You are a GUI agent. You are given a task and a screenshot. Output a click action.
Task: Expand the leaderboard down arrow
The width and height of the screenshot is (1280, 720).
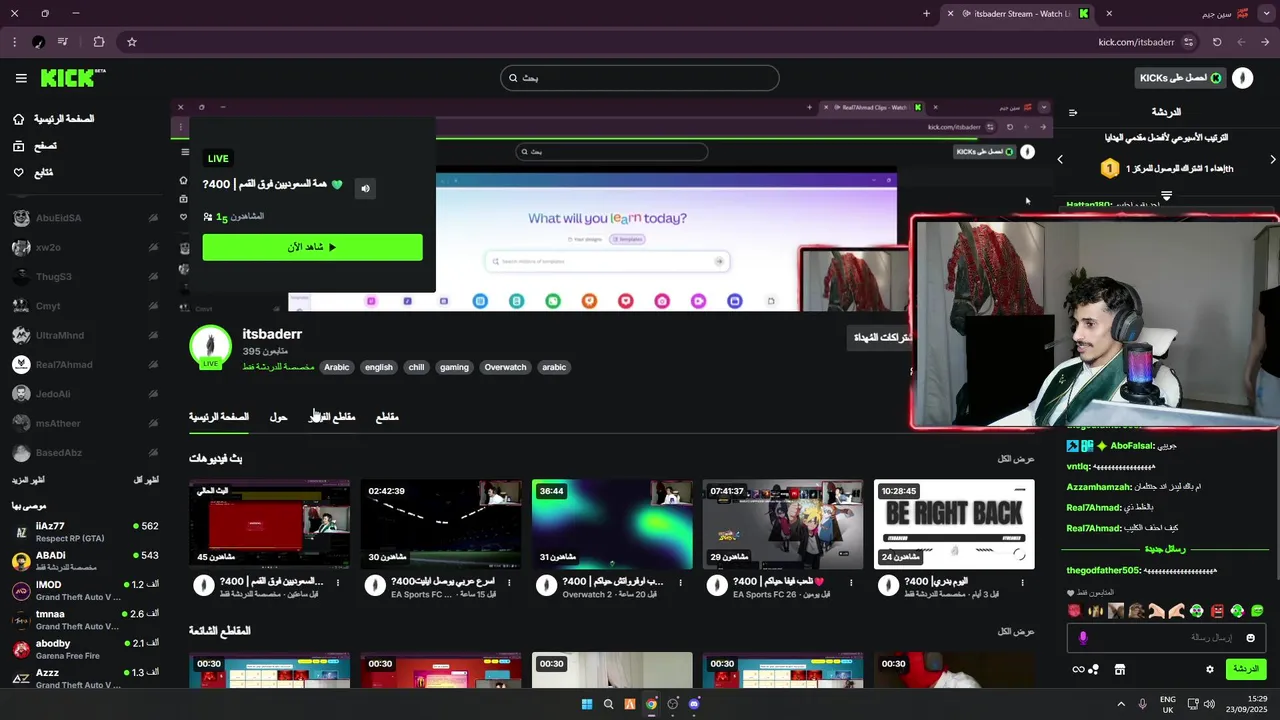(1166, 194)
